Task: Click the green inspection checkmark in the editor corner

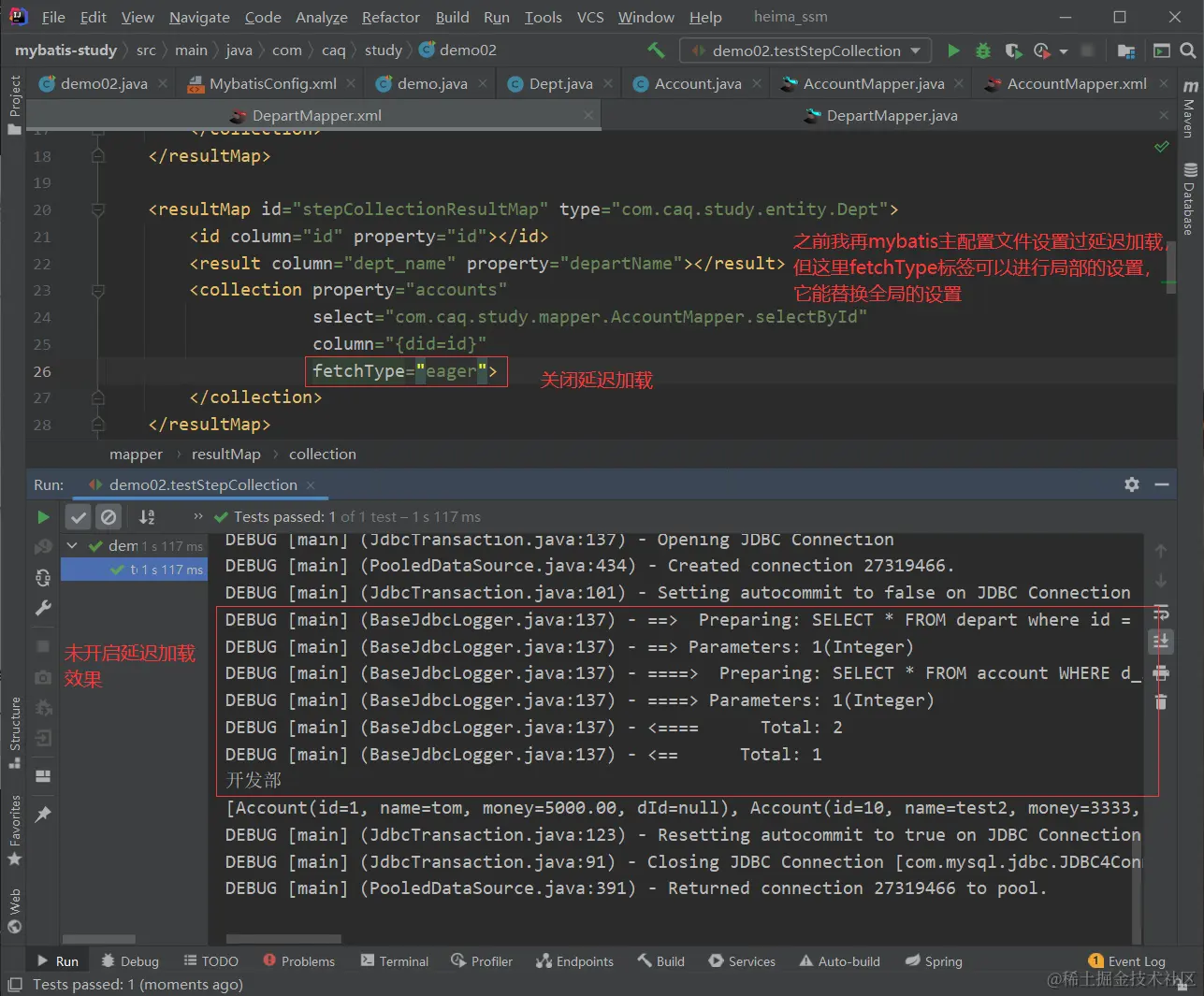Action: click(1161, 147)
